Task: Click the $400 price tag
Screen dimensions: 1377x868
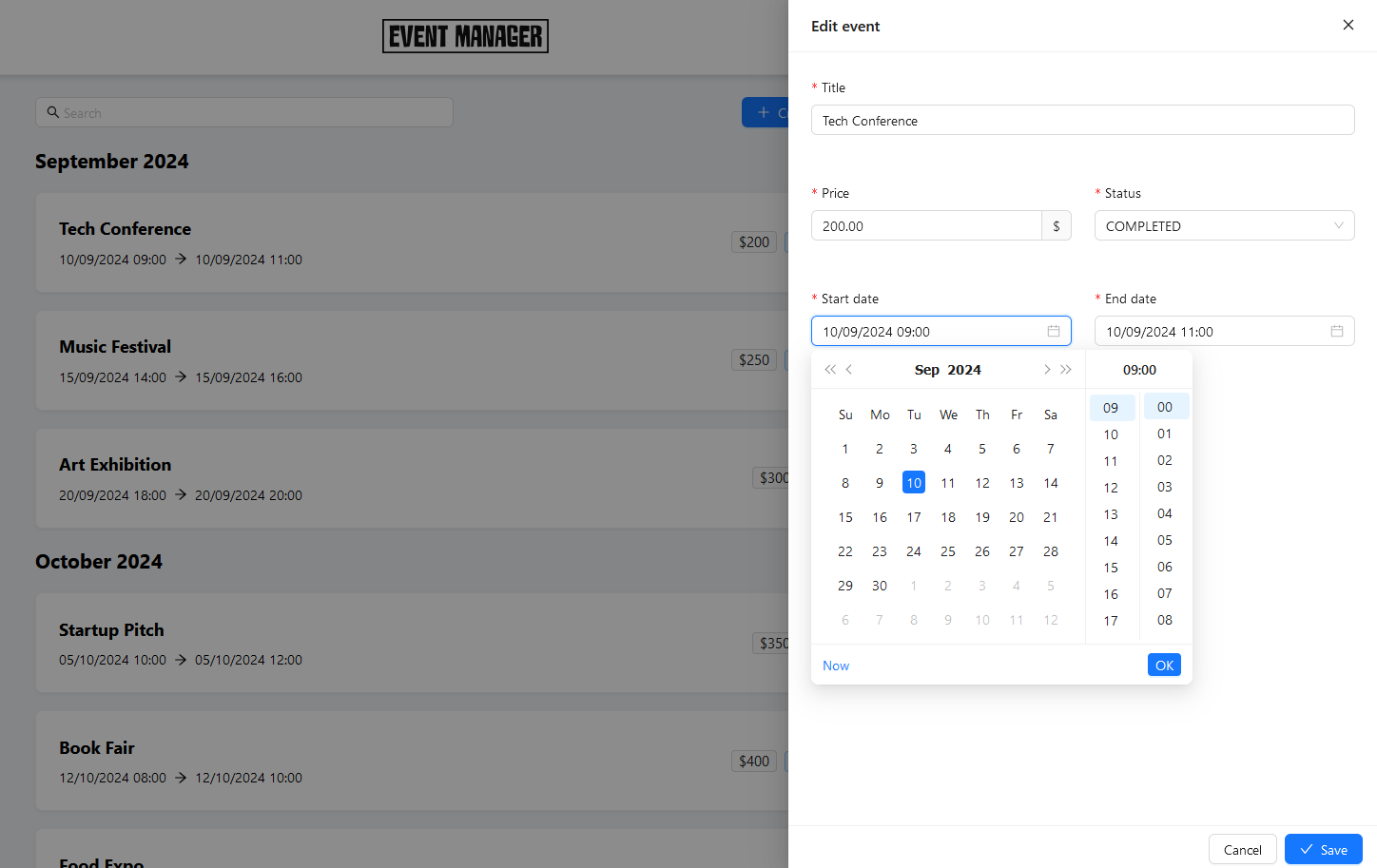Action: click(754, 761)
